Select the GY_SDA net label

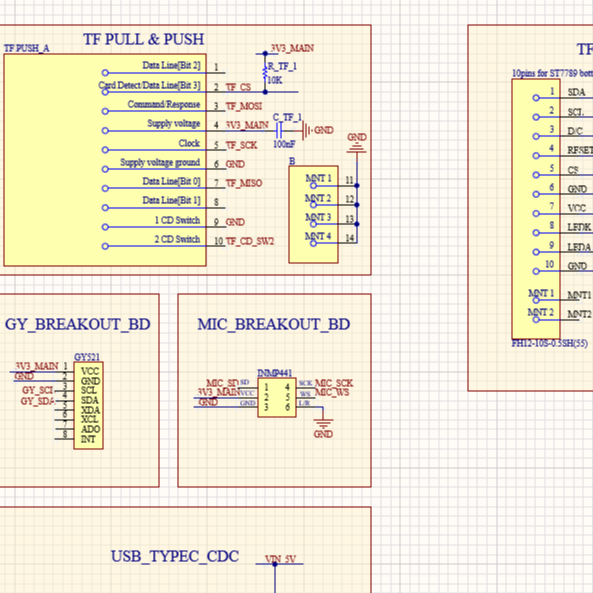[38, 401]
